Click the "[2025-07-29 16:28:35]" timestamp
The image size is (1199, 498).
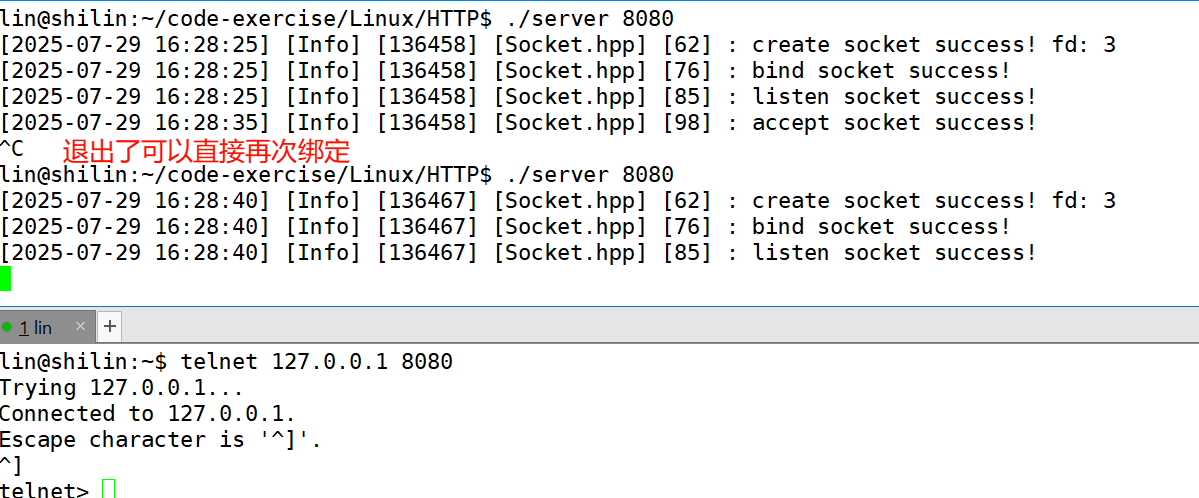coord(135,122)
